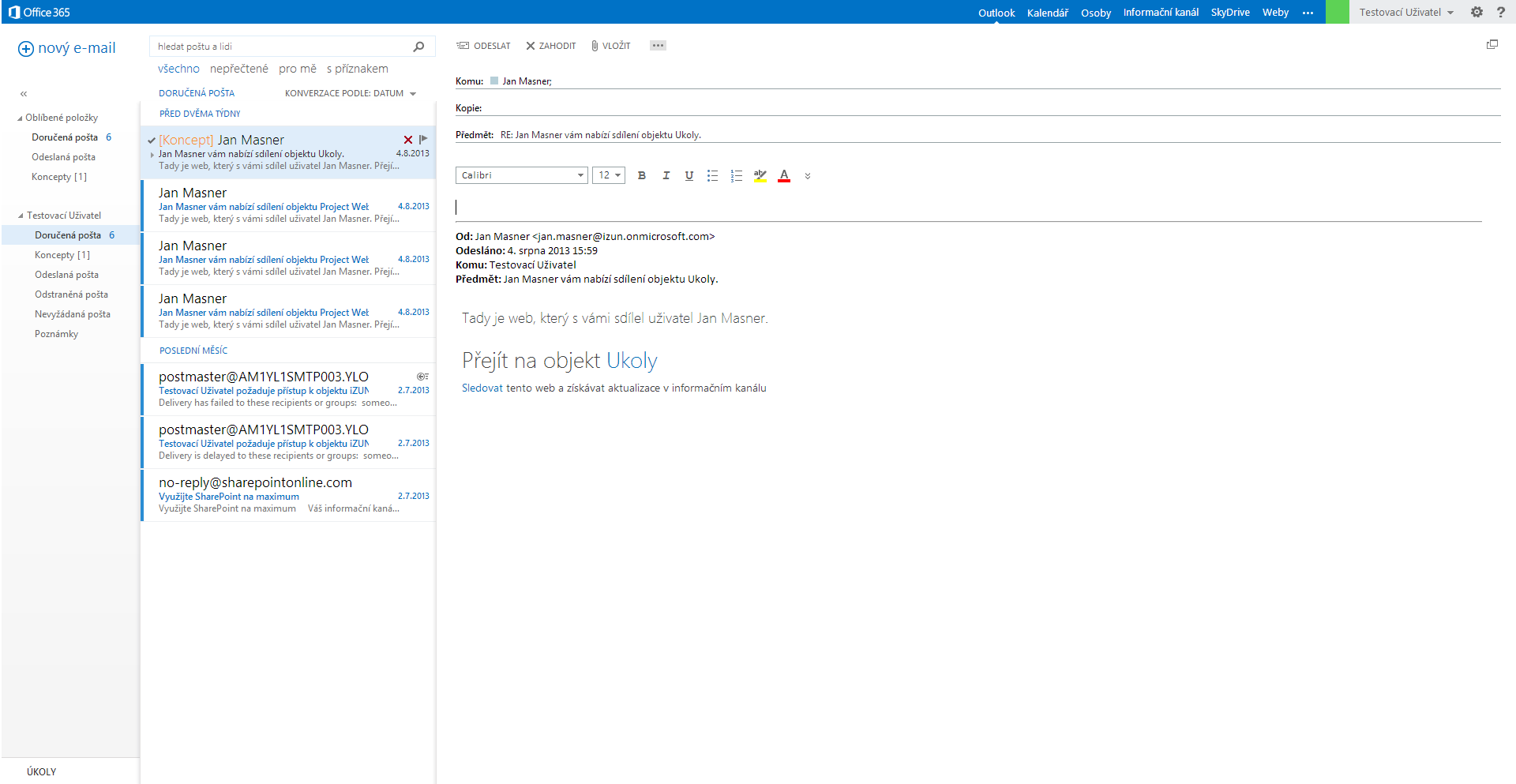The height and width of the screenshot is (784, 1516).
Task: Delete the Koncept message with the red X
Action: 408,140
